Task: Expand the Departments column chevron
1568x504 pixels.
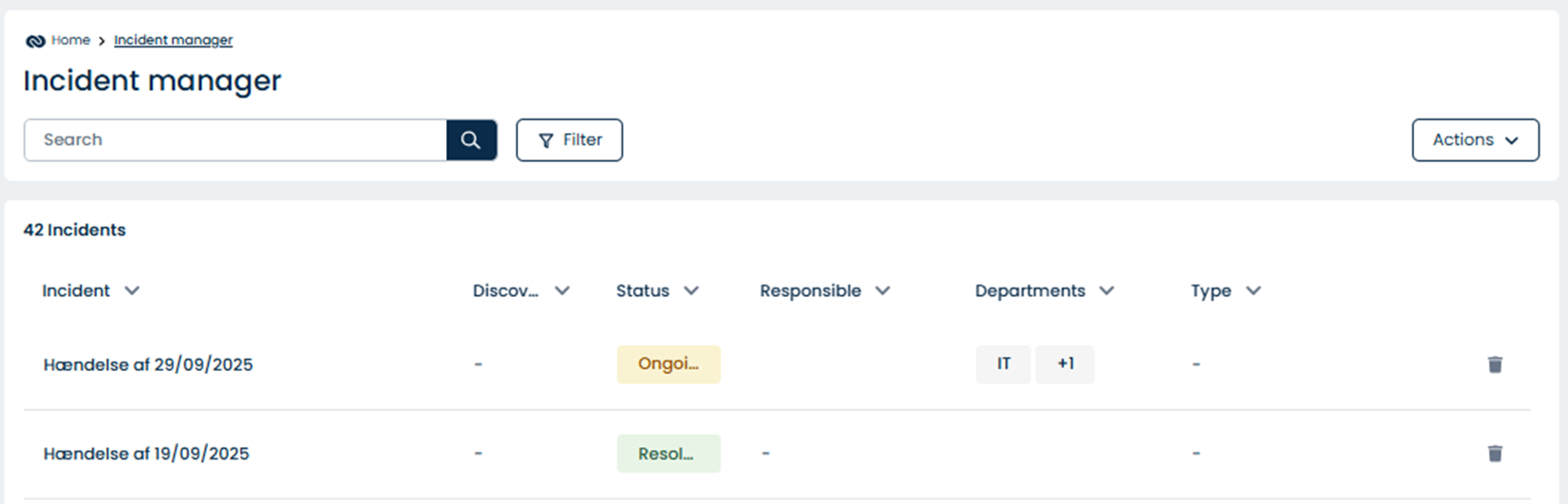Action: (x=1107, y=290)
